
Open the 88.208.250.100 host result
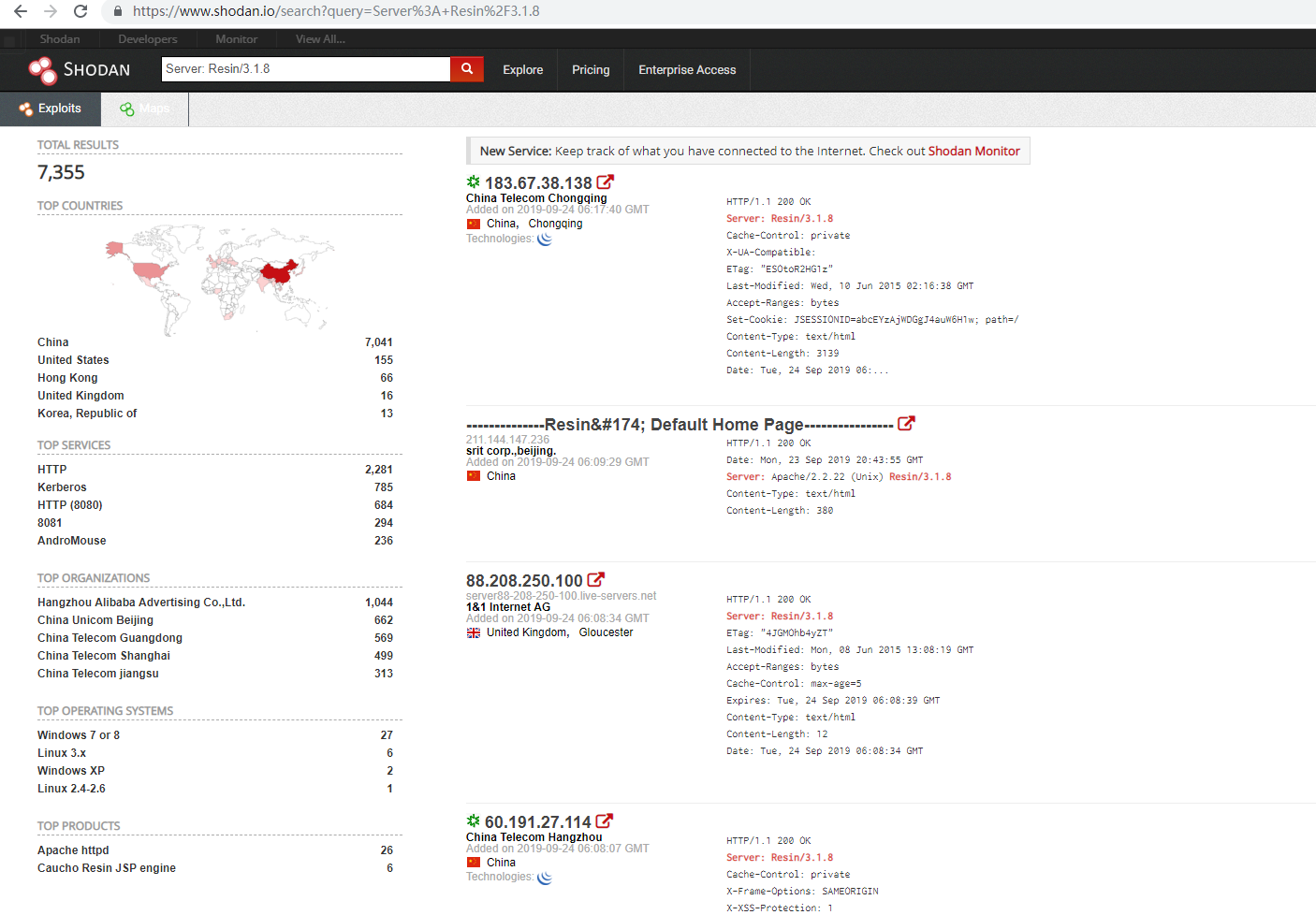click(524, 581)
